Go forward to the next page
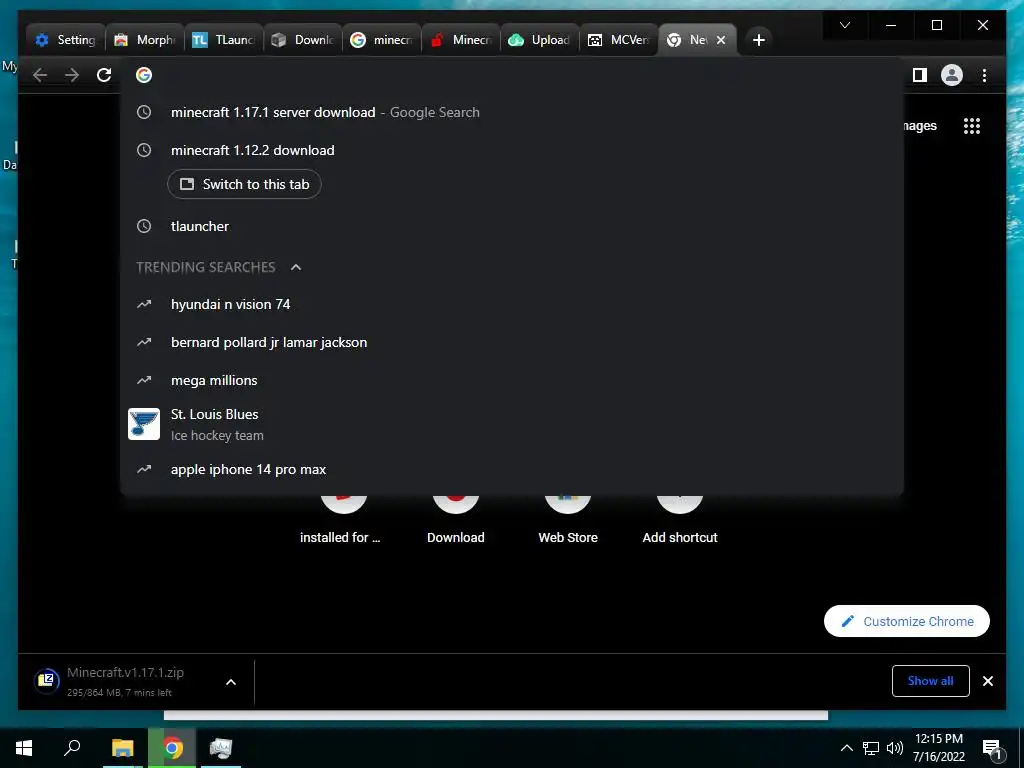The image size is (1024, 768). [x=72, y=75]
